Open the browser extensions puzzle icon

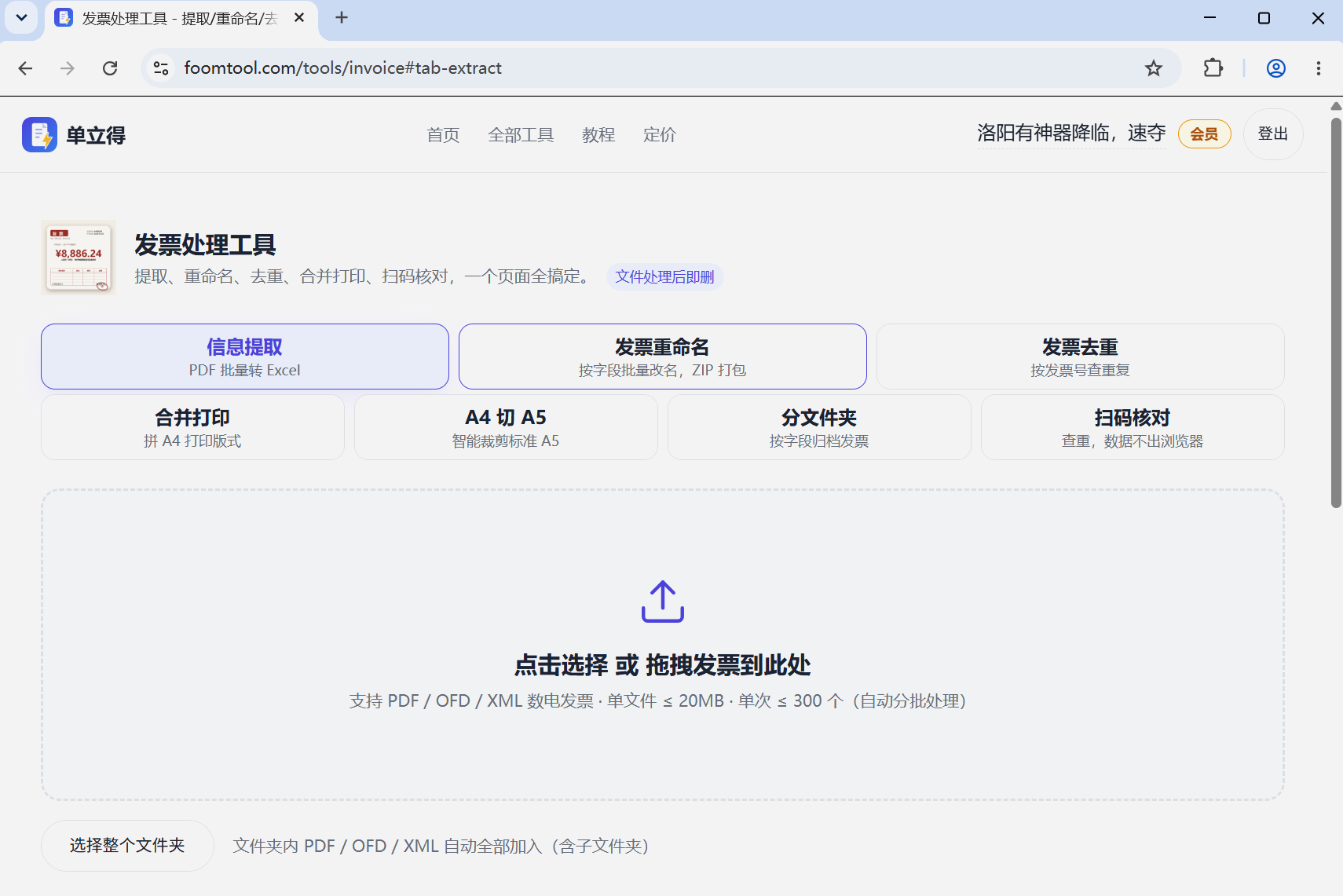pos(1213,68)
